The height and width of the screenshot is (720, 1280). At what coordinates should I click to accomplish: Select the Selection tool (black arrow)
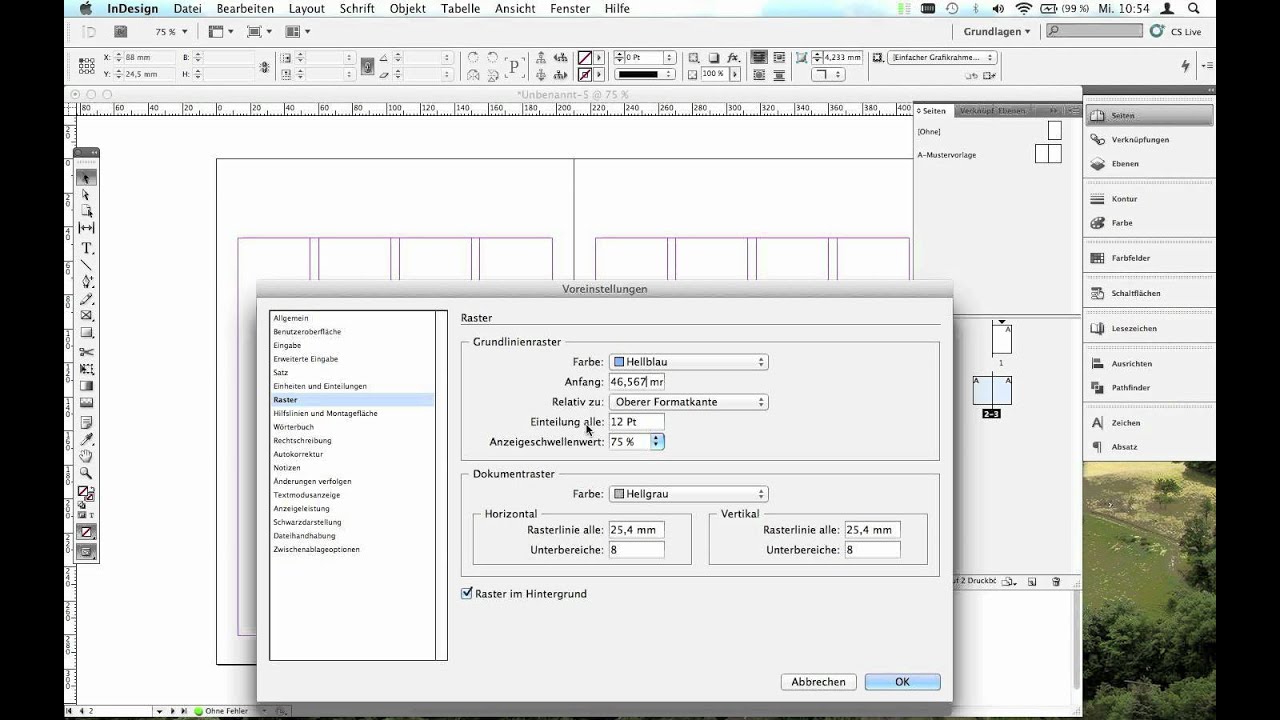[x=87, y=178]
